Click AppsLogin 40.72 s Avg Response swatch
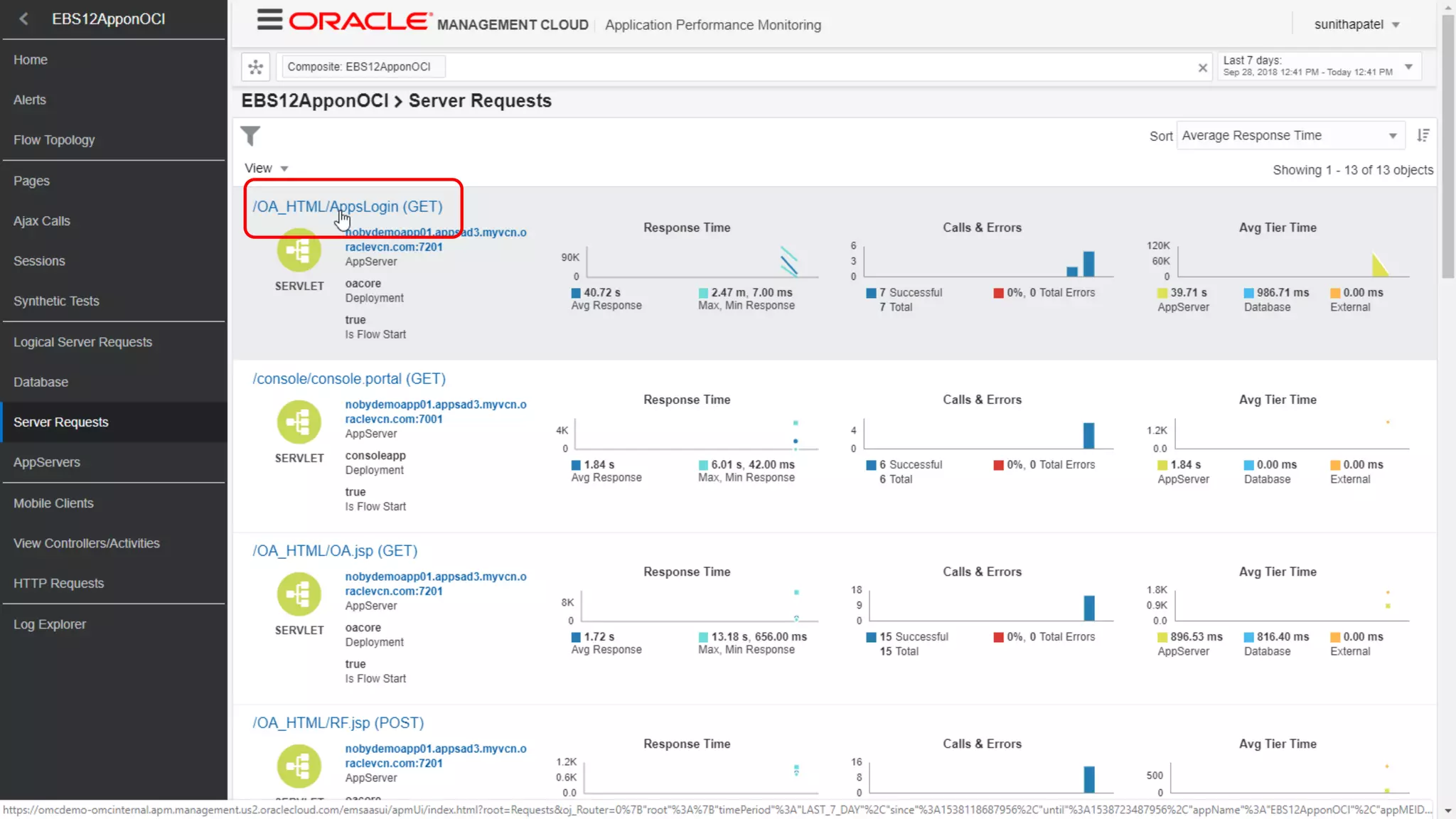The image size is (1456, 819). tap(576, 293)
